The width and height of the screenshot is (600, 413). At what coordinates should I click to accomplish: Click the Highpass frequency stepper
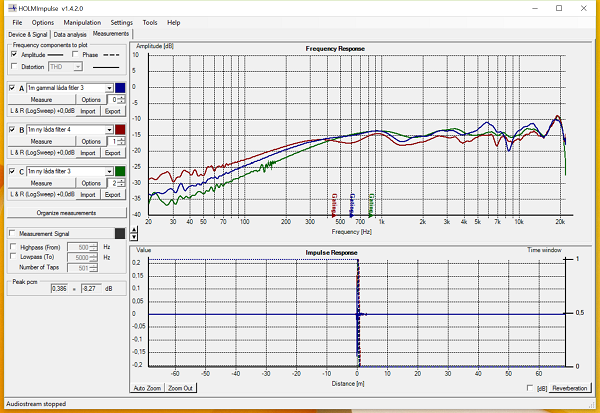click(x=94, y=247)
